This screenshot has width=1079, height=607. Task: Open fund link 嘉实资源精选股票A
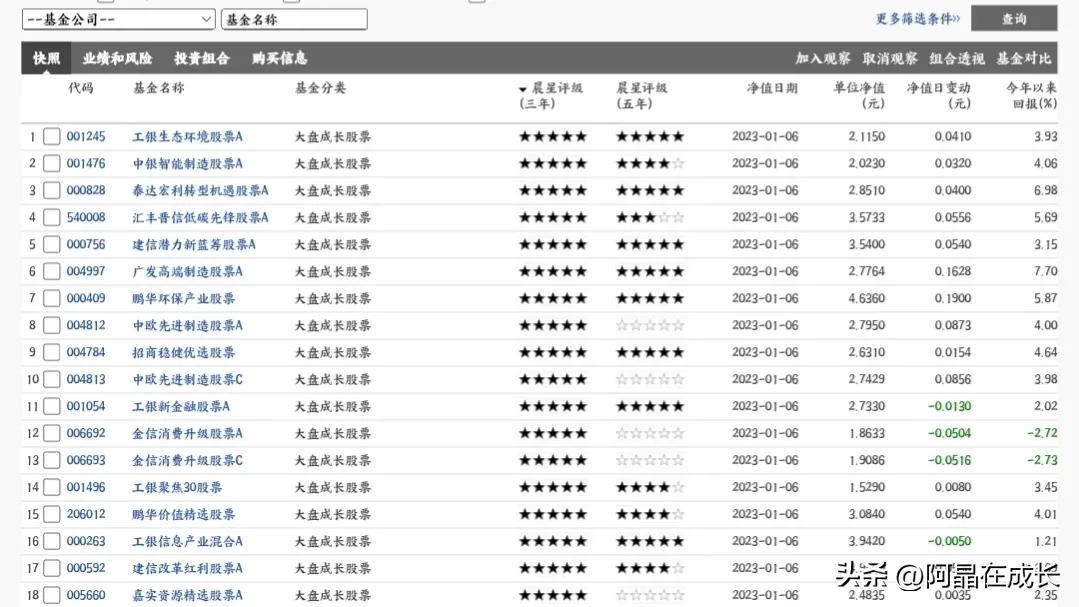[187, 595]
